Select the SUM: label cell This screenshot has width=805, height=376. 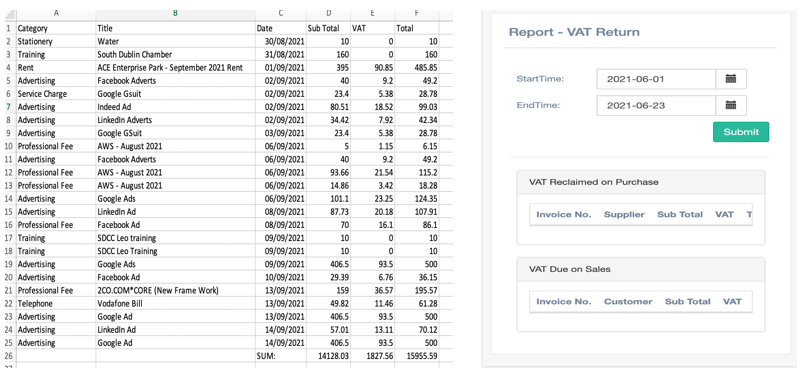click(280, 355)
